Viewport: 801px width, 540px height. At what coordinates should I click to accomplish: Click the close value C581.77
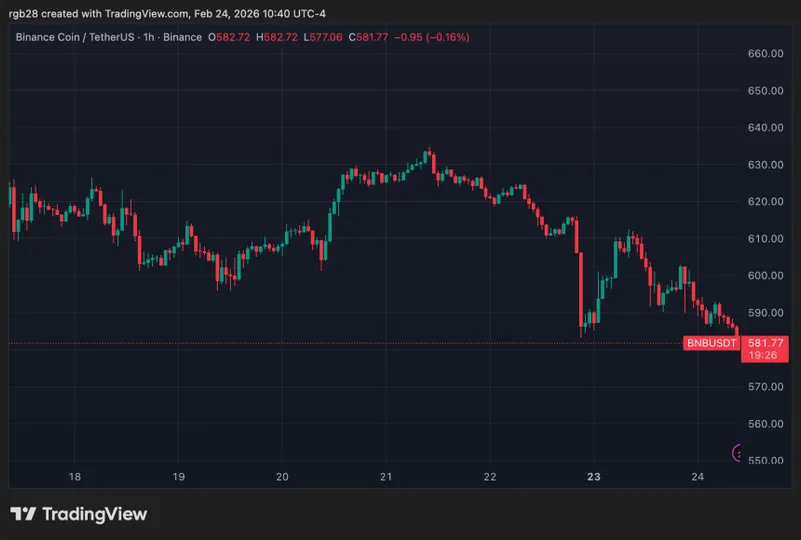(368, 37)
